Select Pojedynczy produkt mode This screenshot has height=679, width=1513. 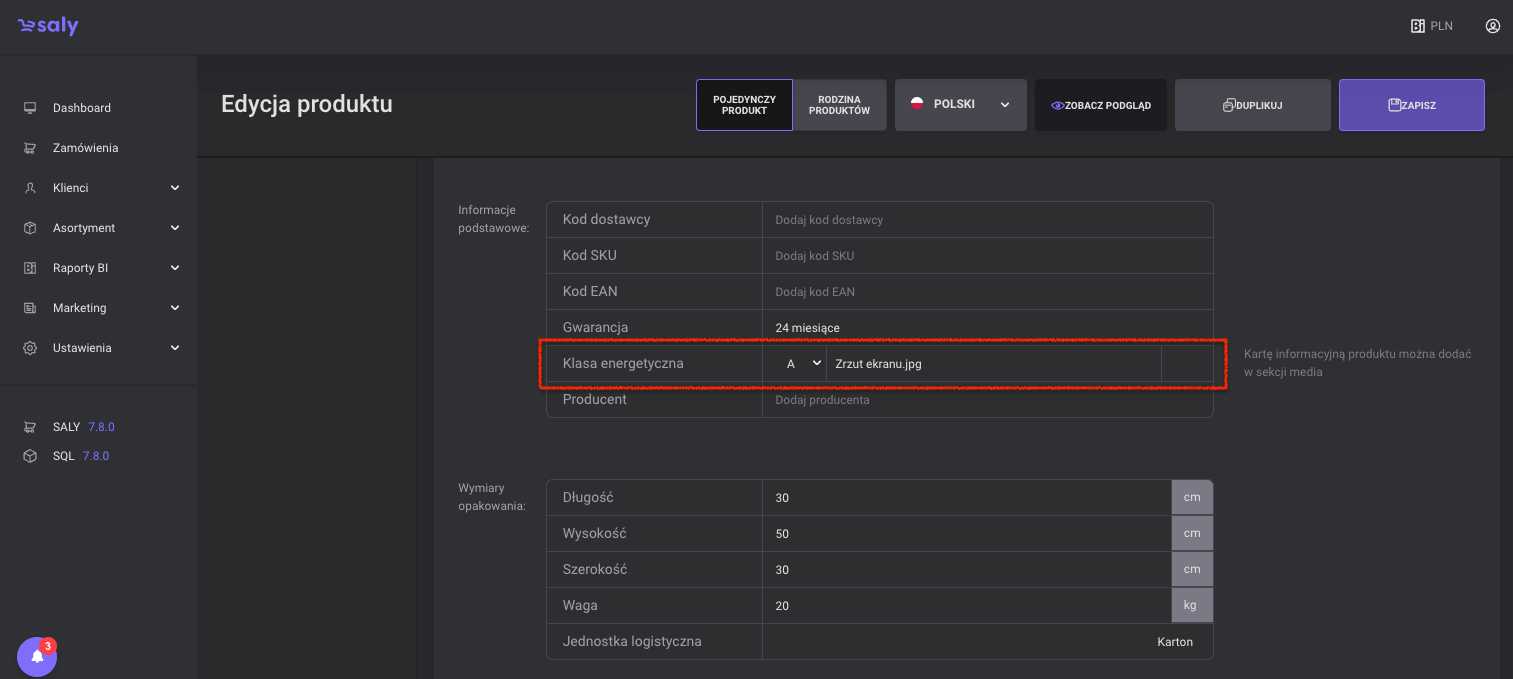tap(744, 105)
